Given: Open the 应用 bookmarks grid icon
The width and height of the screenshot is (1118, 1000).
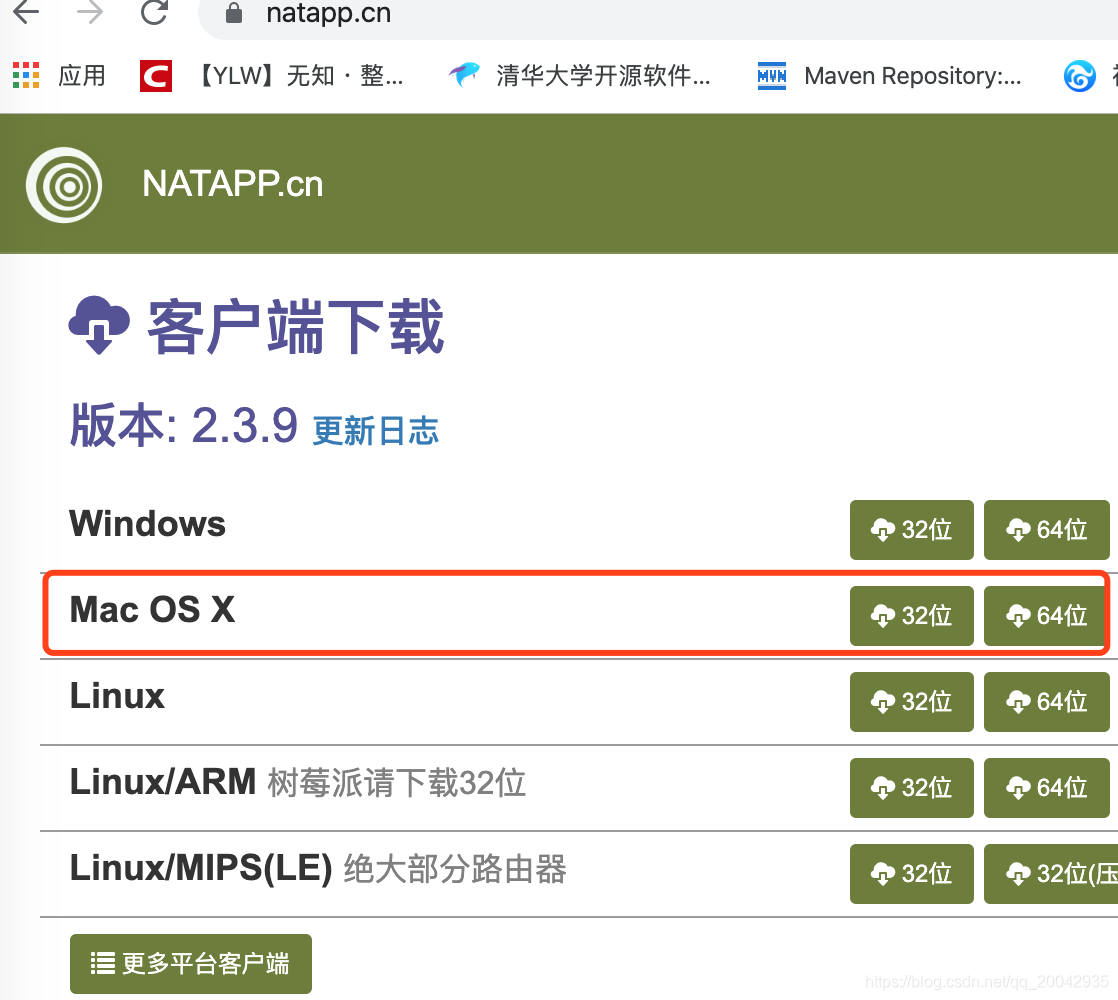Looking at the screenshot, I should point(26,75).
